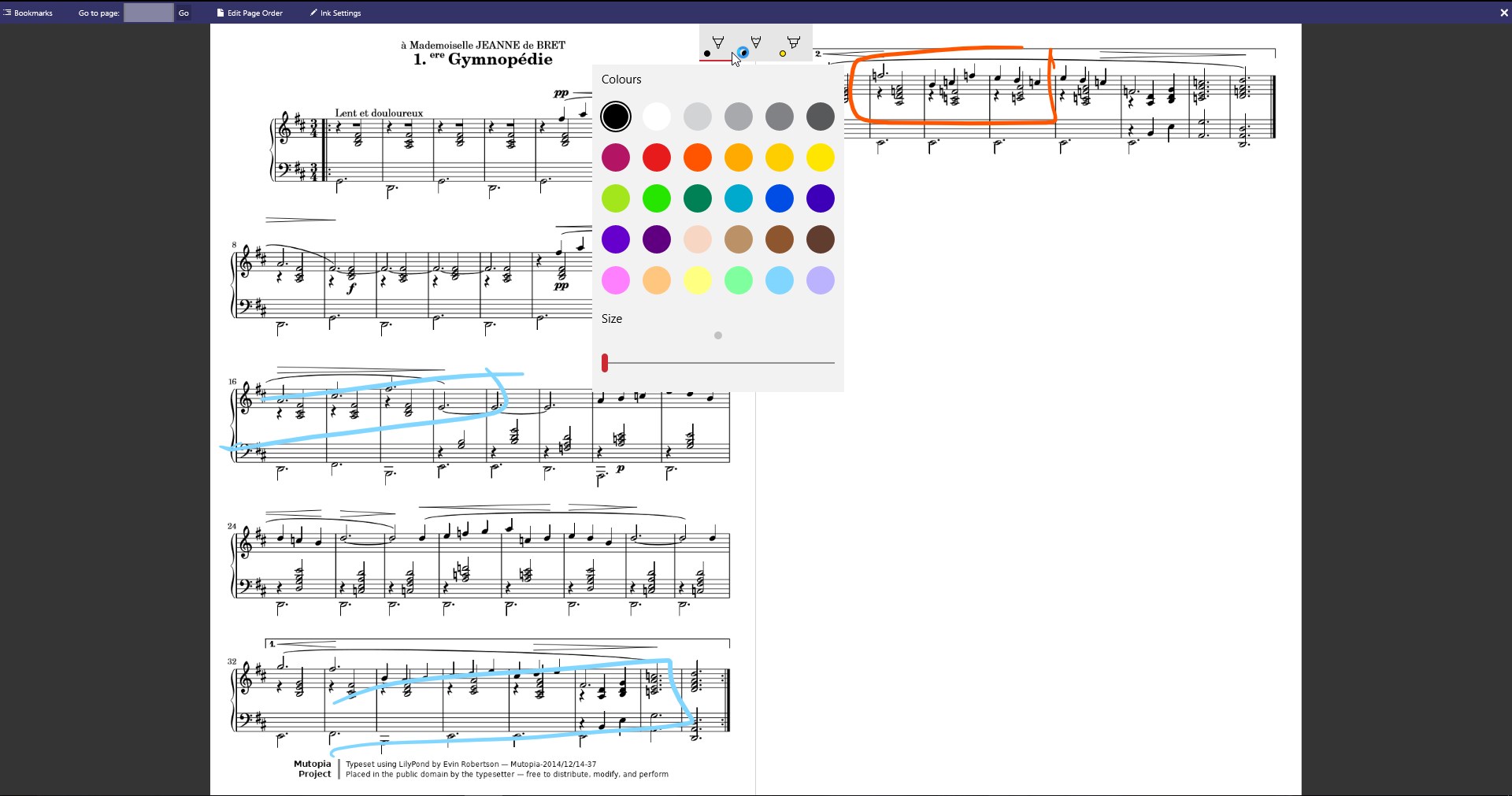
Task: Pick the royal blue colour swatch
Action: pos(780,198)
